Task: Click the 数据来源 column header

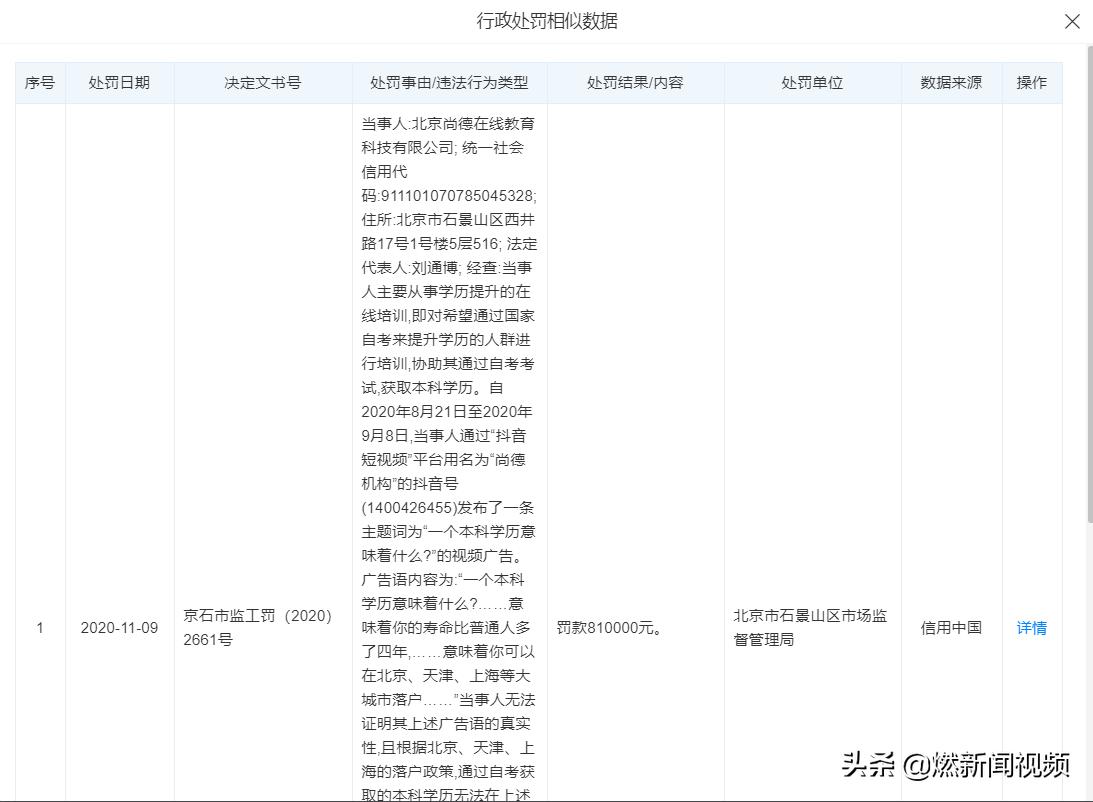Action: click(x=949, y=83)
